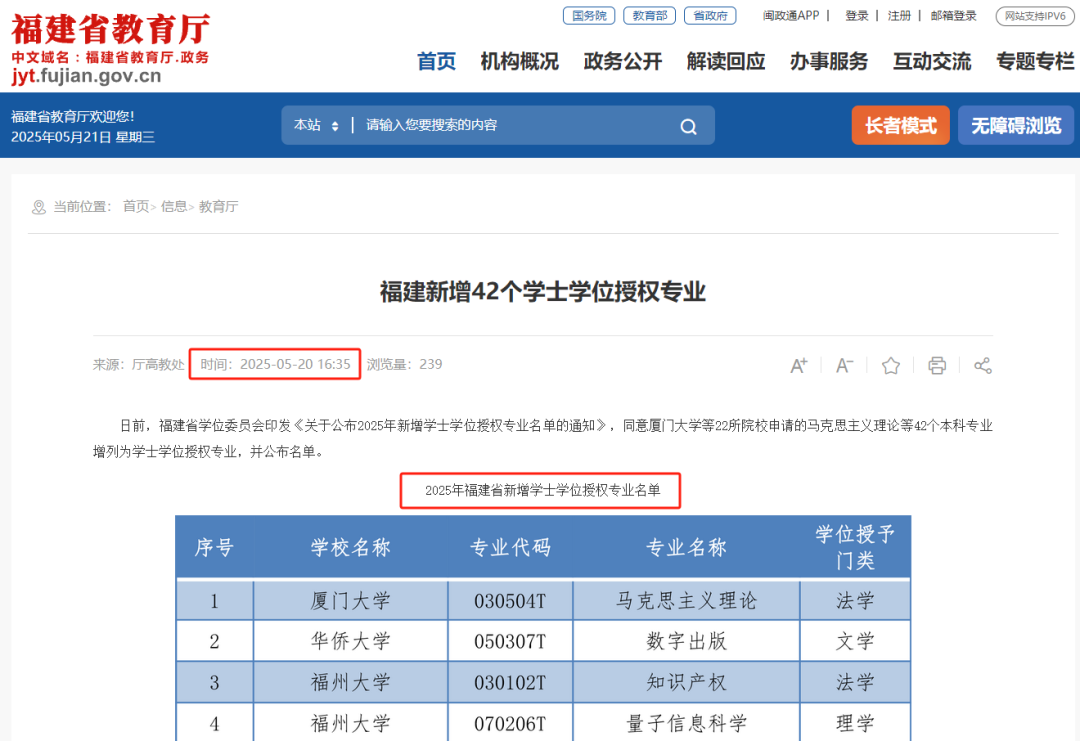Click the 网站支持IPV6 badge
The height and width of the screenshot is (741, 1080).
(x=1035, y=16)
